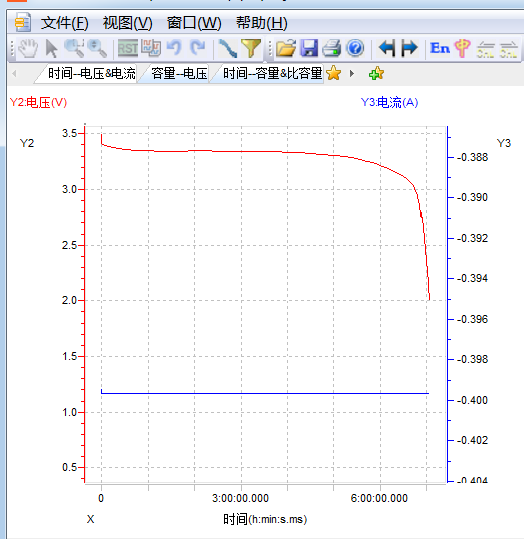
Task: Switch language to English with En
Action: [x=440, y=48]
